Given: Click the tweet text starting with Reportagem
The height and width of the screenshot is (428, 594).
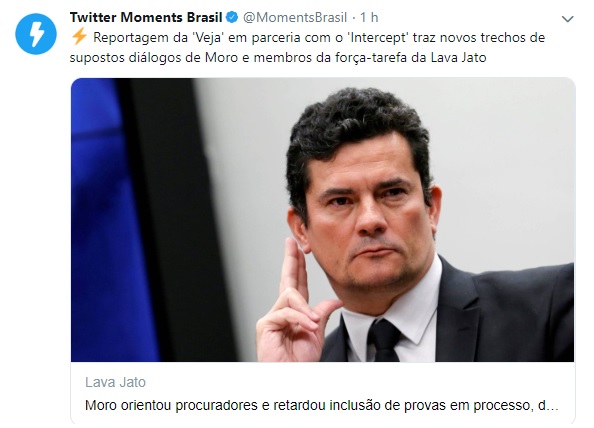Looking at the screenshot, I should pos(307,47).
